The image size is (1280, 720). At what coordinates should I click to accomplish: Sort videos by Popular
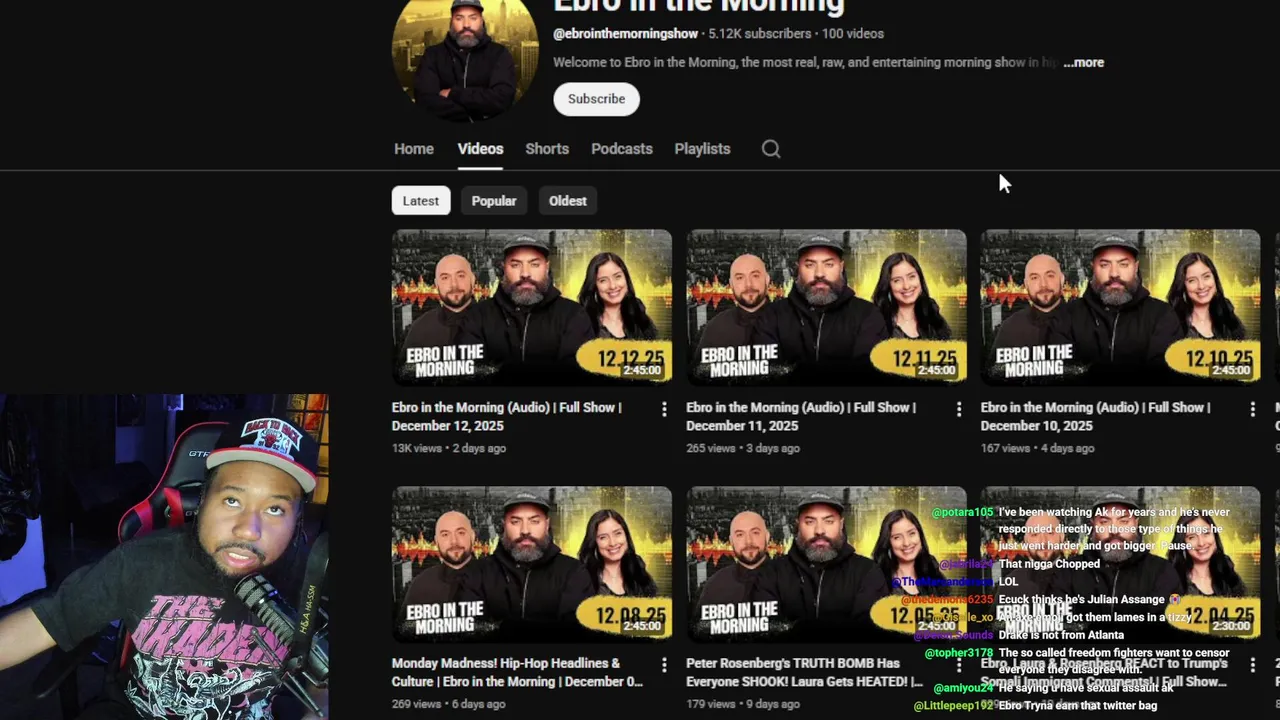click(494, 201)
